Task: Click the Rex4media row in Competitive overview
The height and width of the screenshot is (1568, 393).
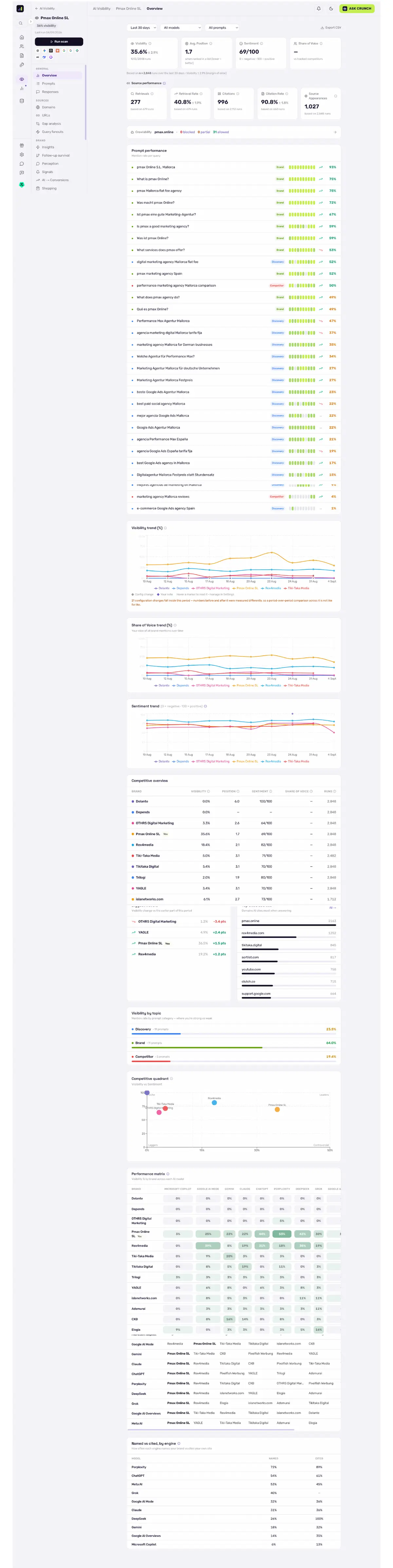Action: [234, 845]
